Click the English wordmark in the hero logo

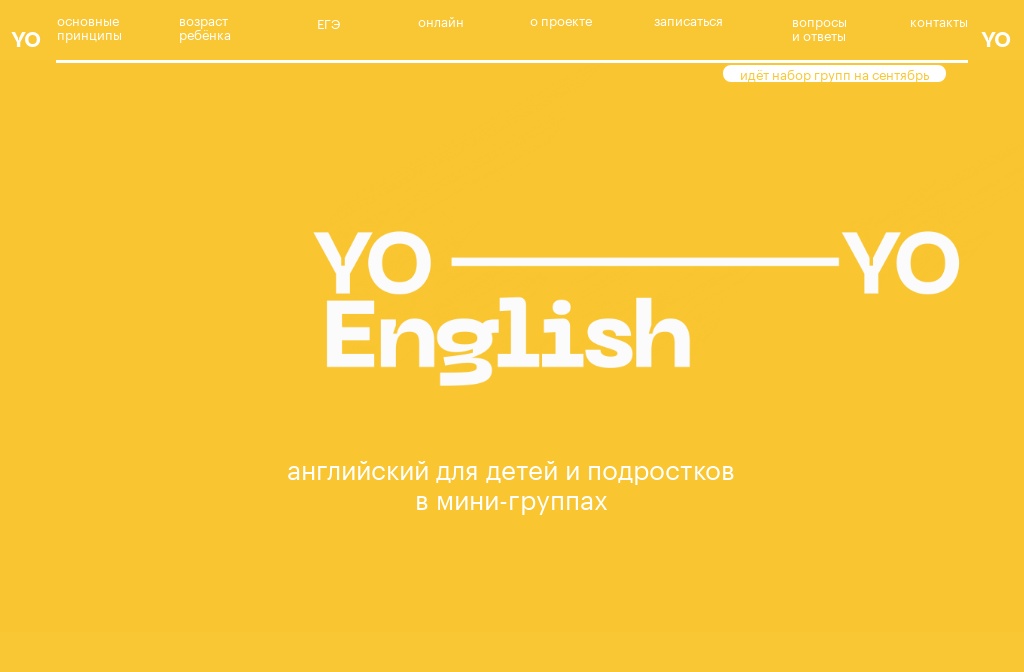[x=506, y=334]
